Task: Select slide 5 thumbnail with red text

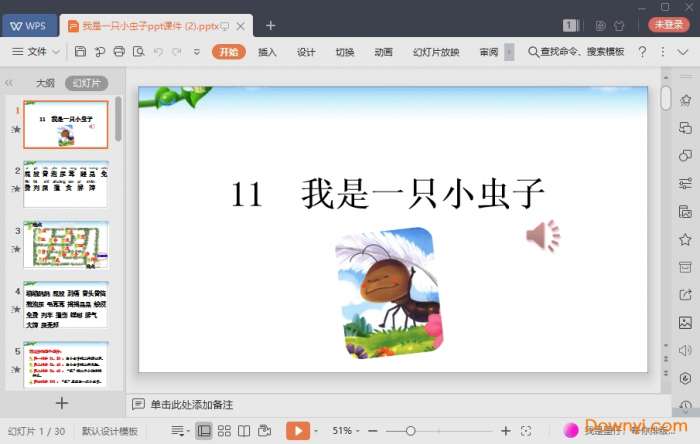Action: pyautogui.click(x=66, y=364)
